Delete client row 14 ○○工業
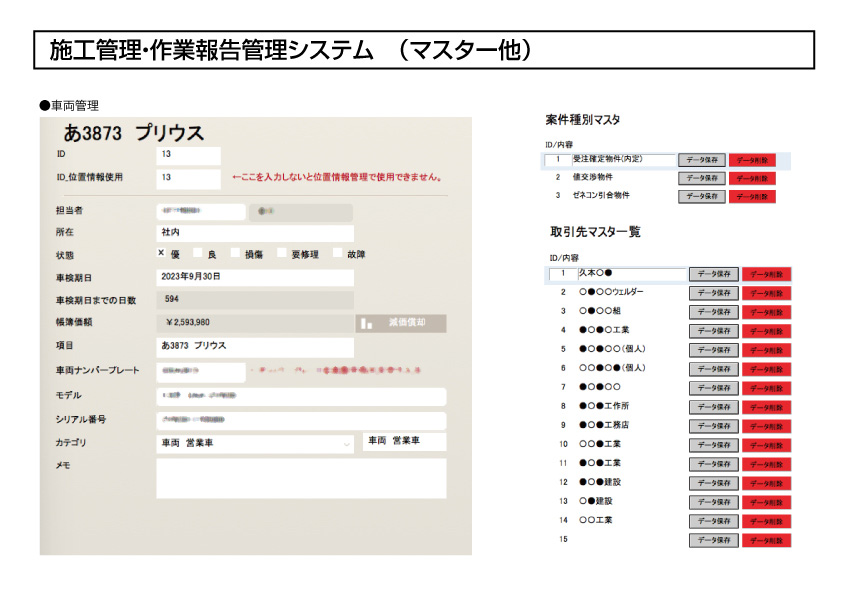Image resolution: width=842 pixels, height=595 pixels. coord(766,521)
